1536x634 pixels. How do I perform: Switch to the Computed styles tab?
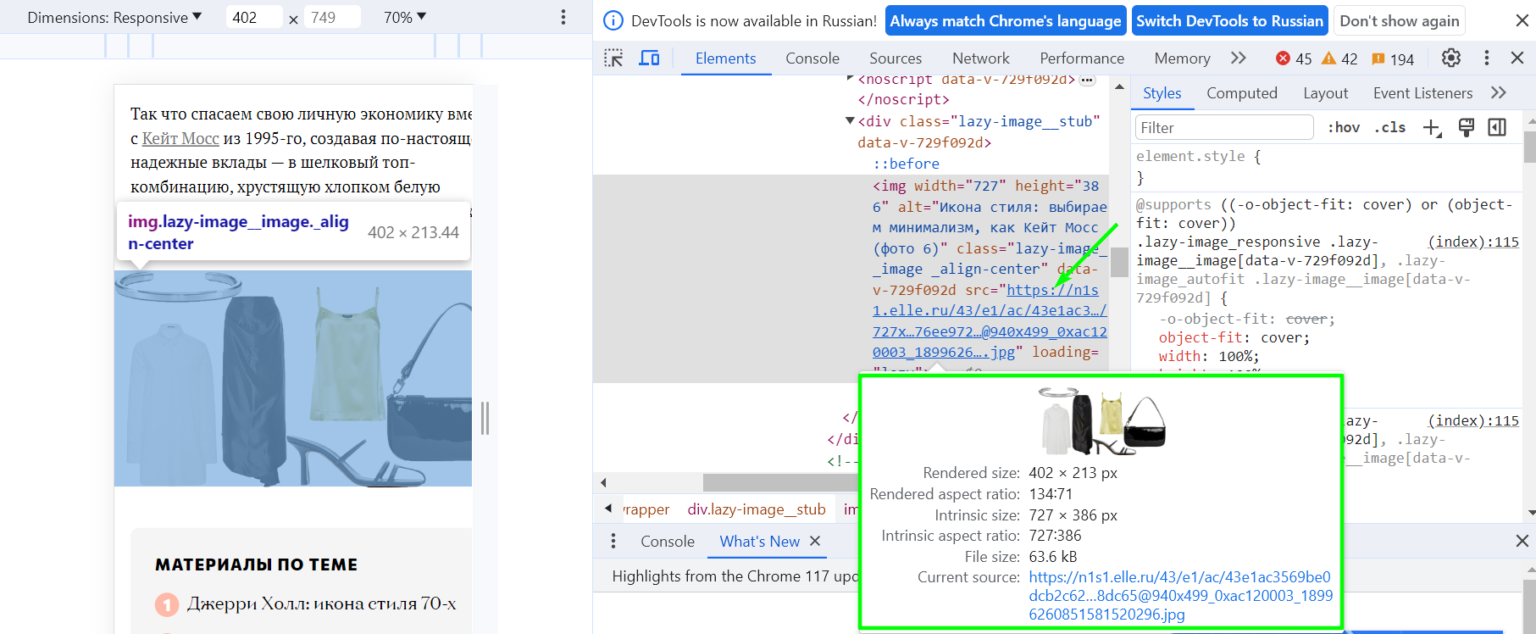point(1241,93)
